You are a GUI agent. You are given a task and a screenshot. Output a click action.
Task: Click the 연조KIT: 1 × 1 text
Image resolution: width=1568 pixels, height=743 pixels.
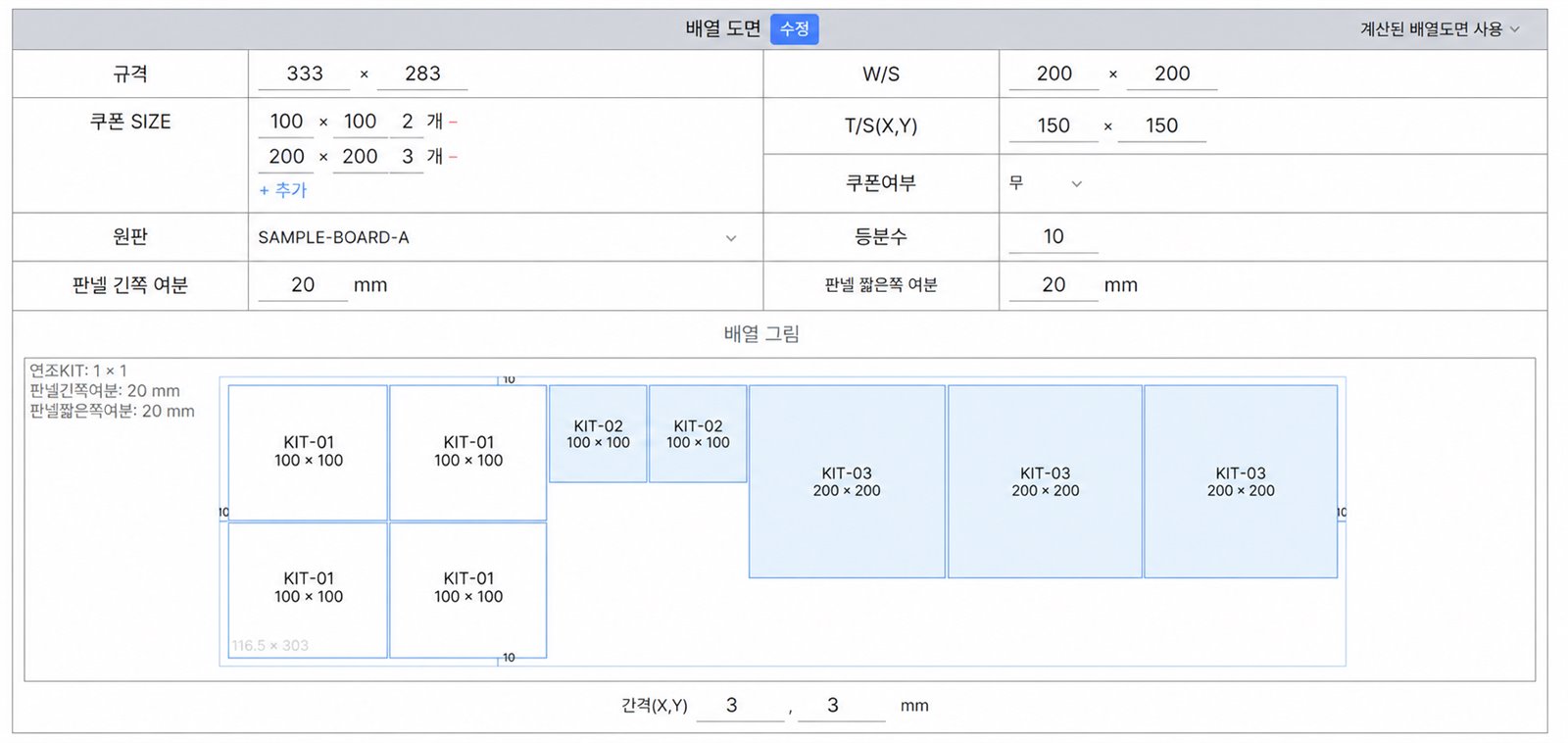(78, 371)
